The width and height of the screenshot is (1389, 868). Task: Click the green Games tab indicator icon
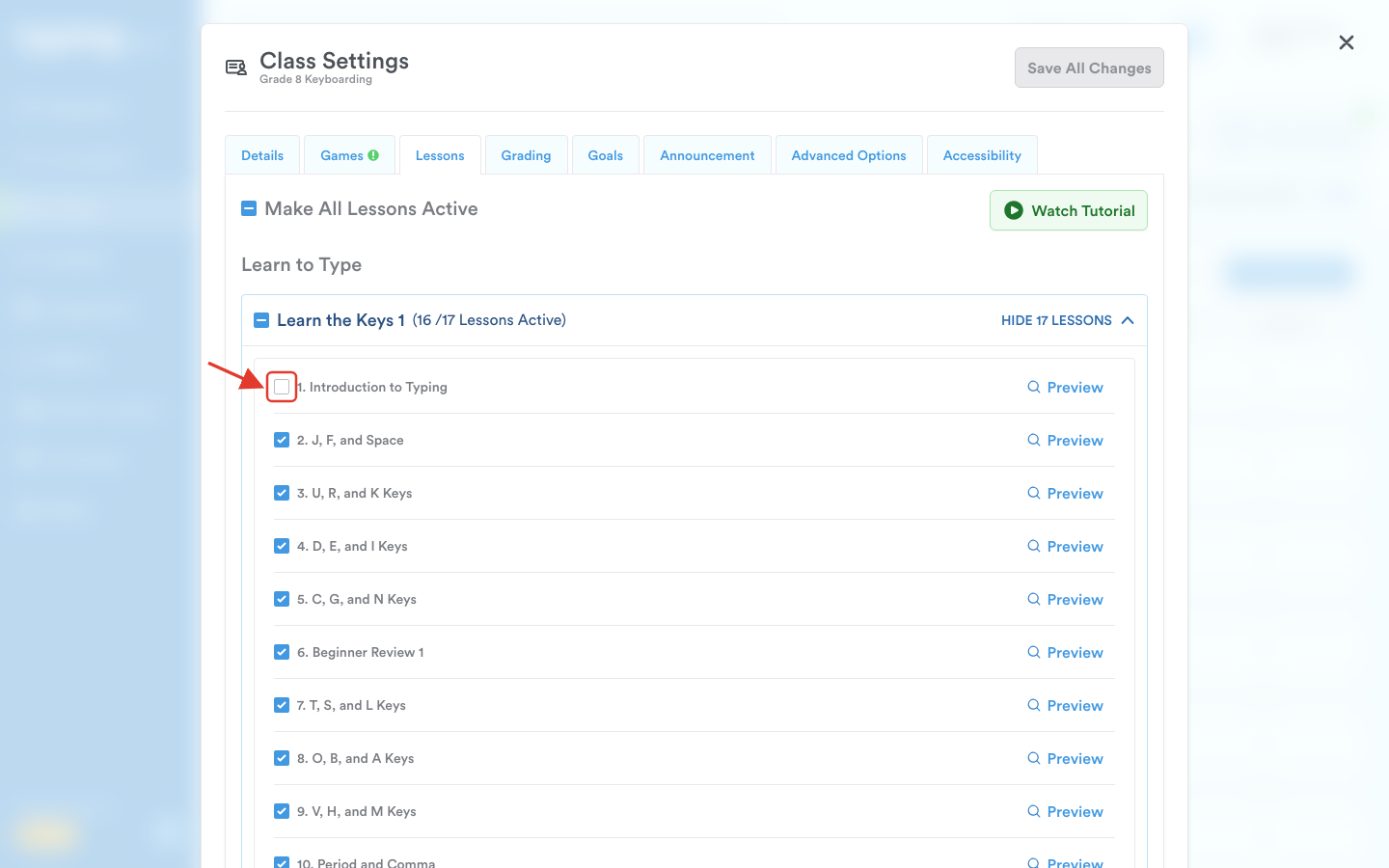point(373,155)
